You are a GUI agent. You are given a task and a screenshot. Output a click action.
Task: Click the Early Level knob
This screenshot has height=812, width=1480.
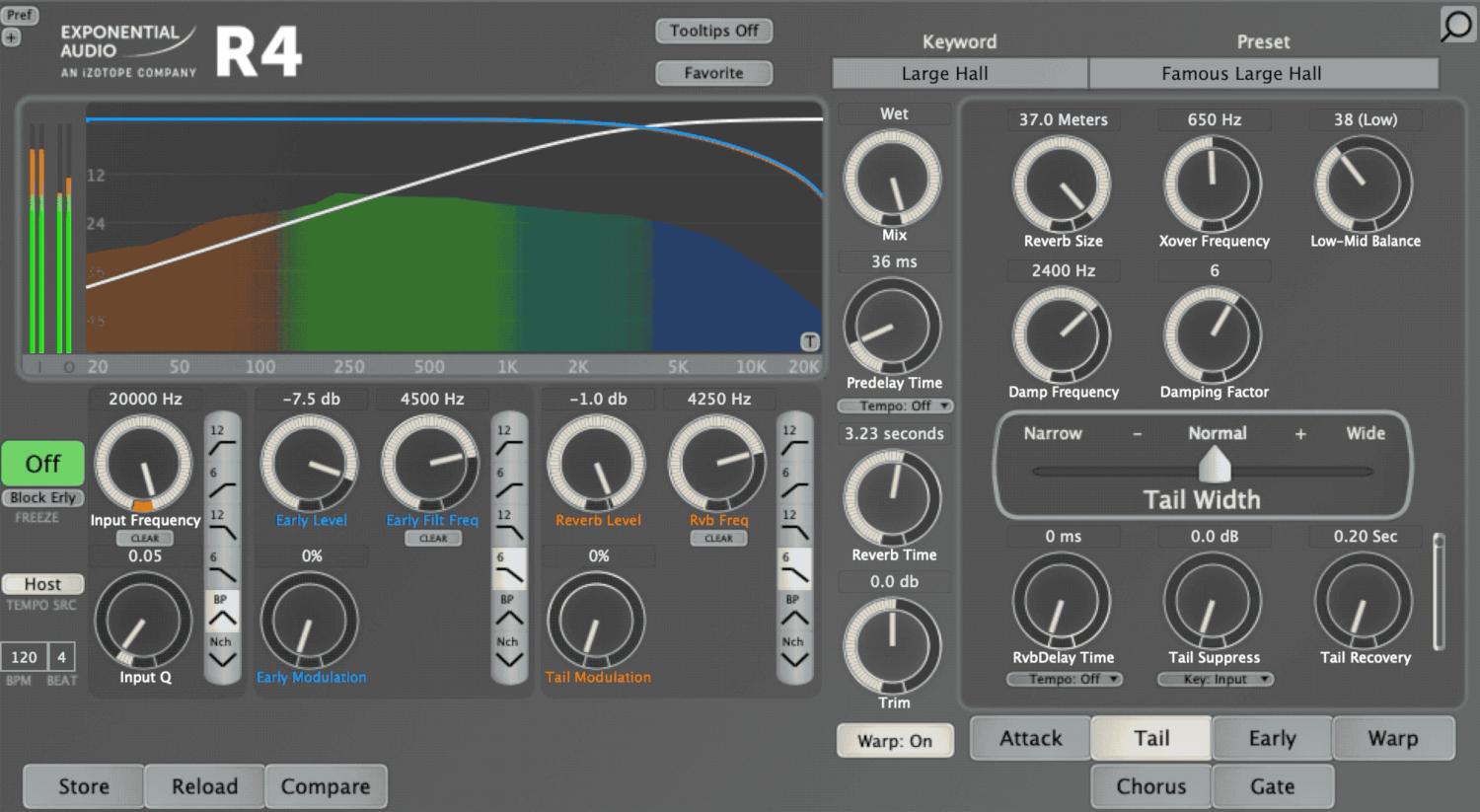(310, 464)
